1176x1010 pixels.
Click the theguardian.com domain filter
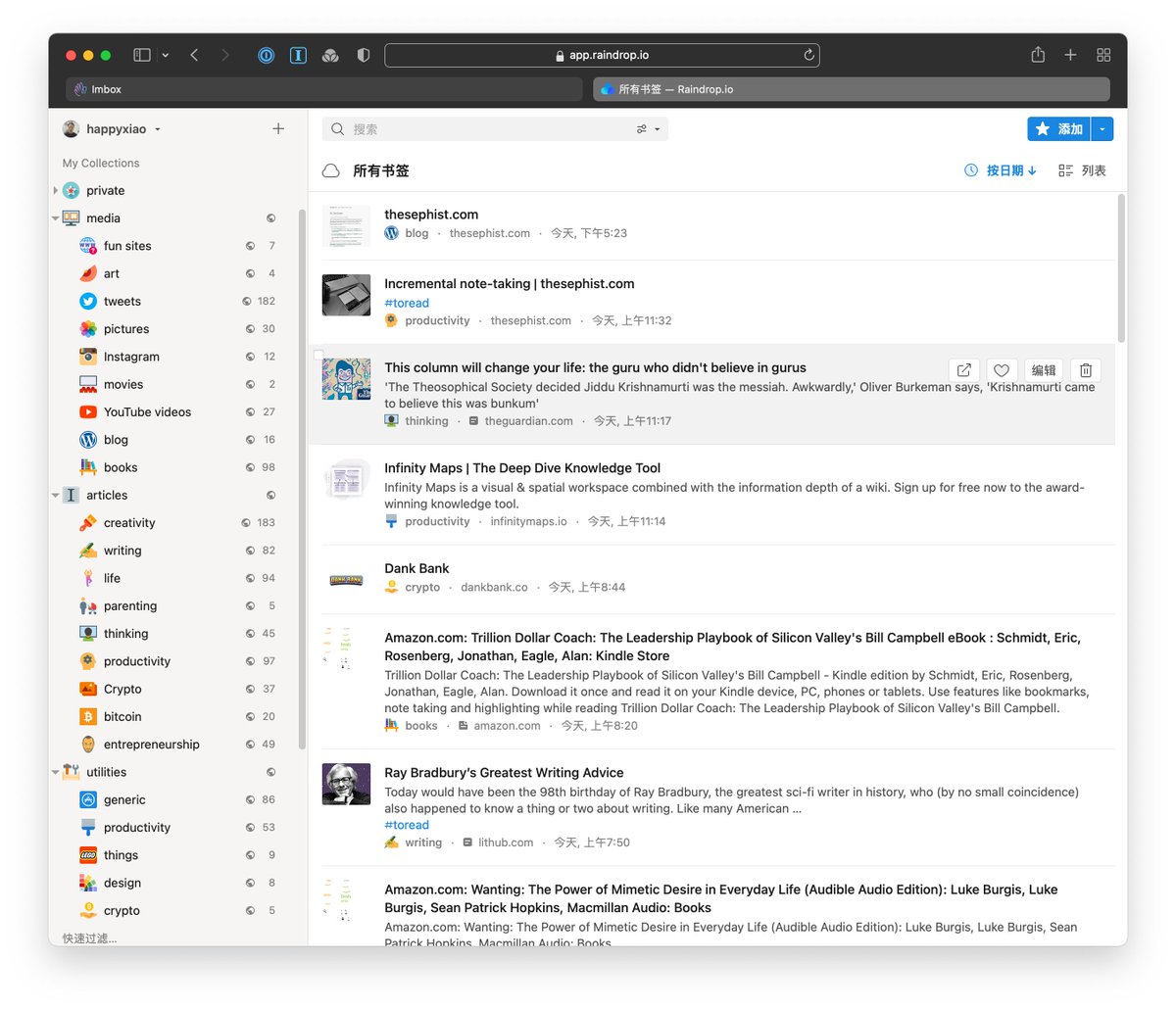(x=528, y=421)
